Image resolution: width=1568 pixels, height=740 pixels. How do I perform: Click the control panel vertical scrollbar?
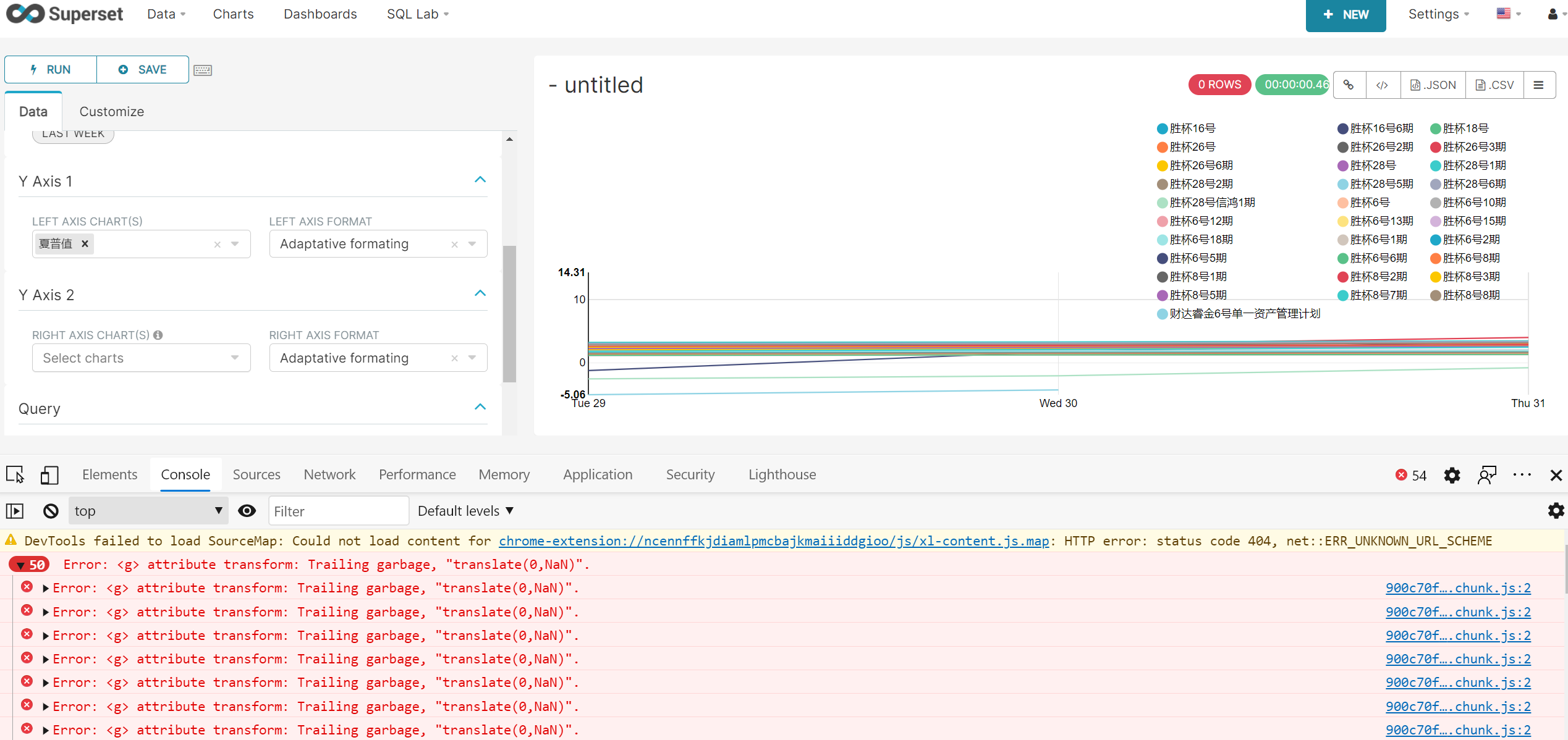(509, 314)
